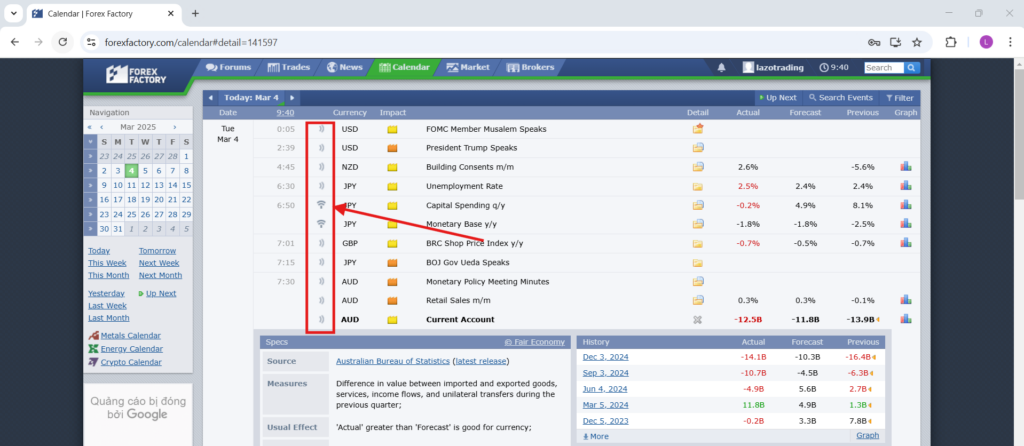Open lazotrading user profile menu
This screenshot has width=1024, height=446.
773,67
